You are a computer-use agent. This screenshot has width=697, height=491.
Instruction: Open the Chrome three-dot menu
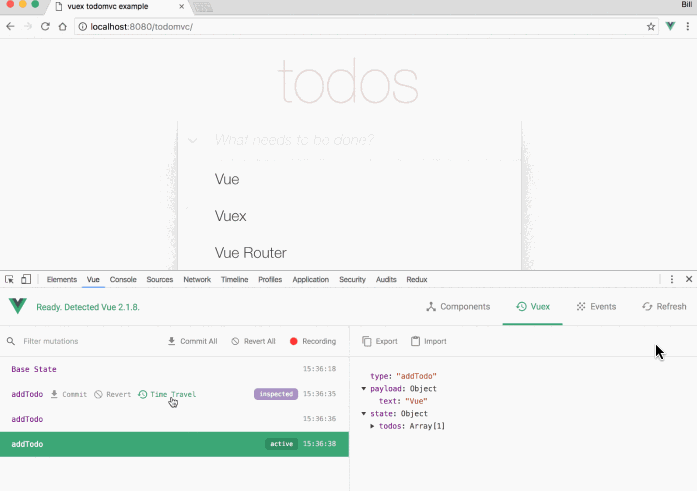click(x=688, y=27)
